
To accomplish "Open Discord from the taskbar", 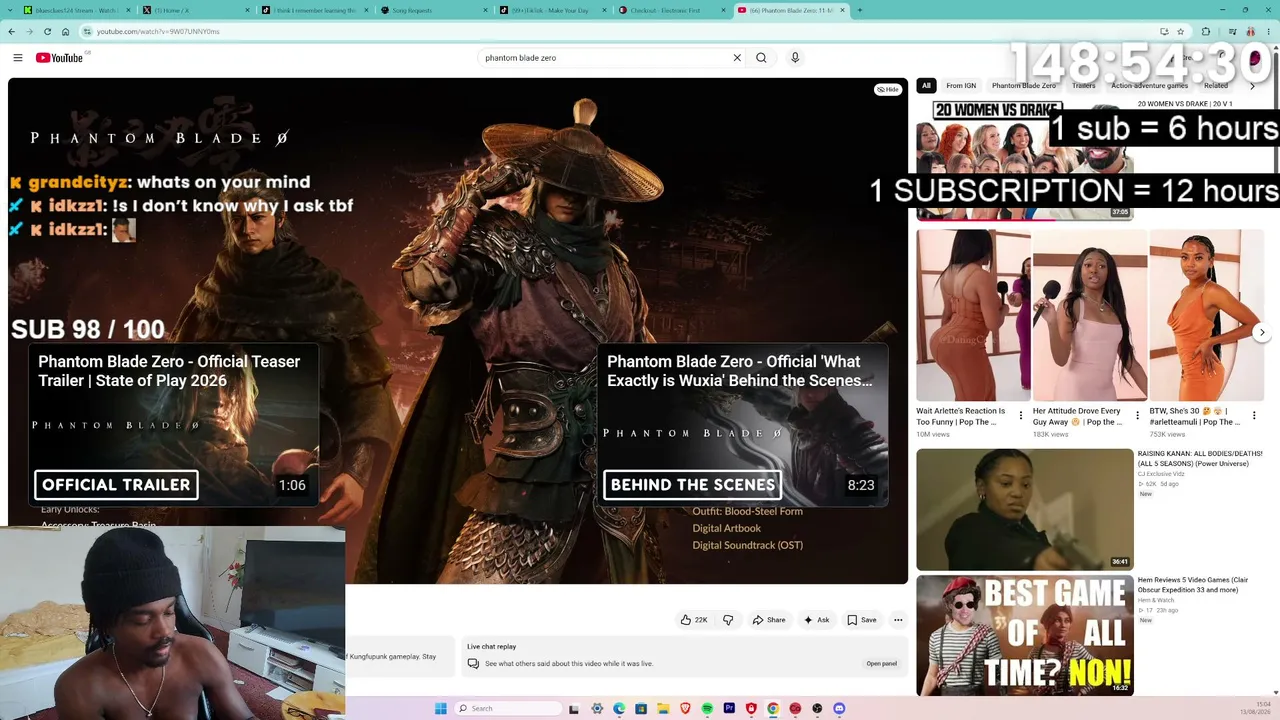I will (x=839, y=708).
